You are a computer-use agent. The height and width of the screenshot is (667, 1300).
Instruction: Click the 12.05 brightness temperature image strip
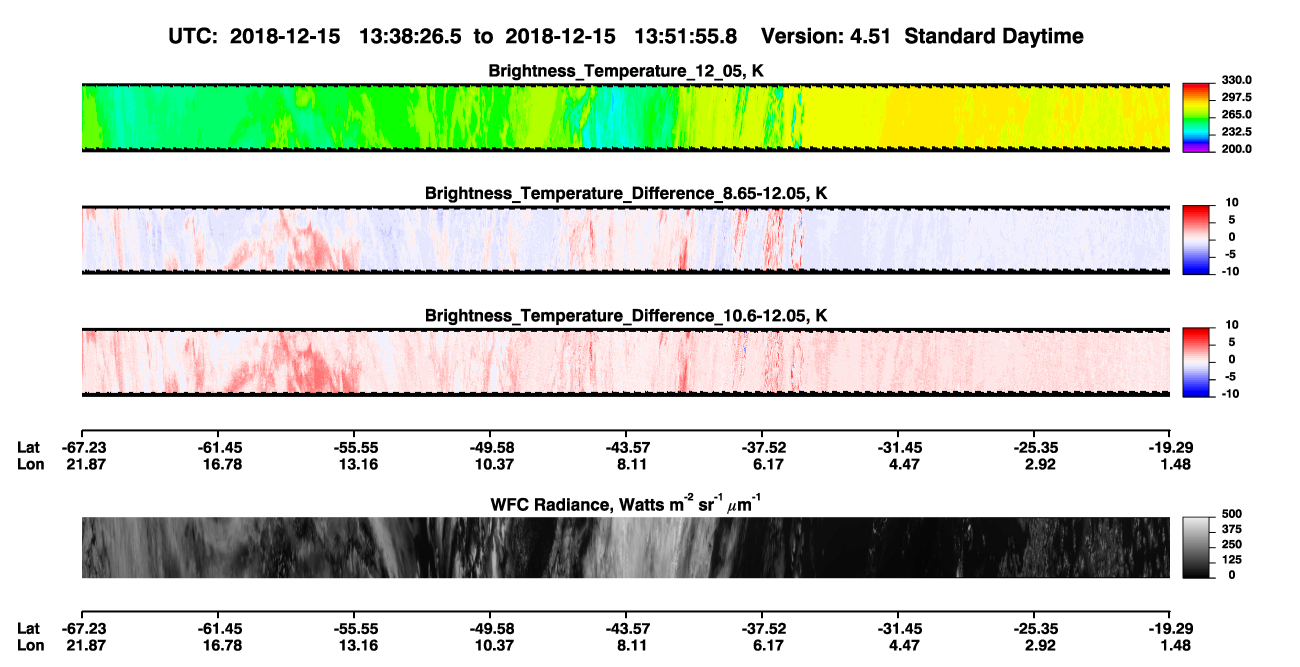626,117
